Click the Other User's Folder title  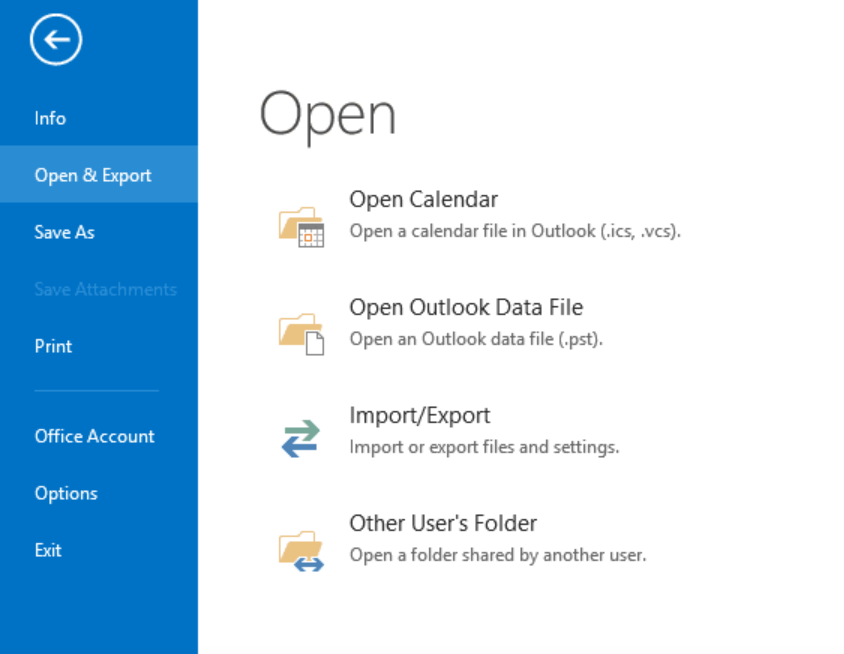click(x=442, y=523)
